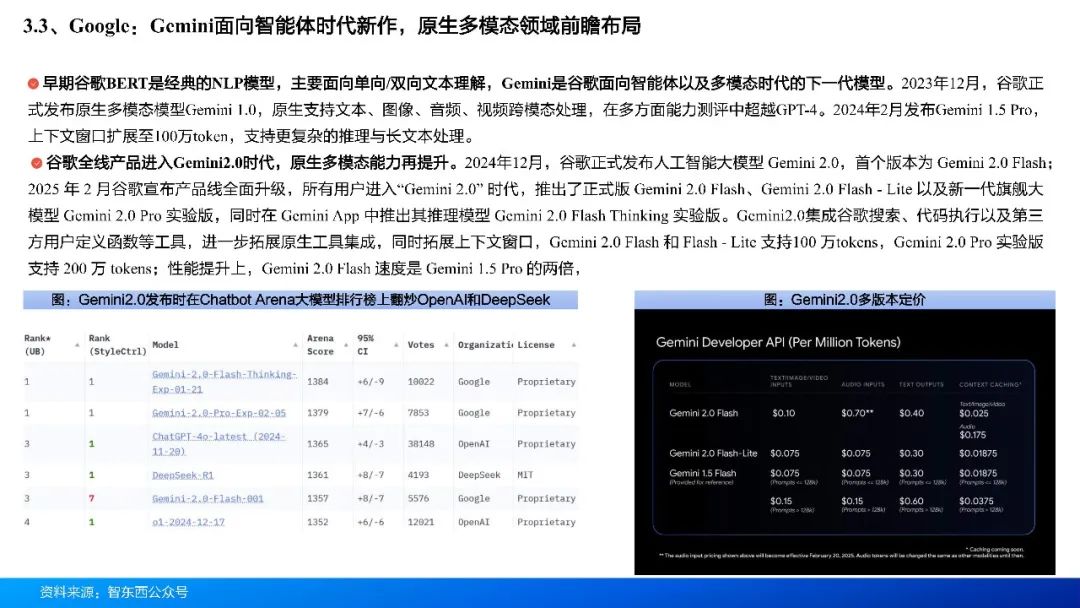Viewport: 1080px width, 608px height.
Task: Select Votes value 10022
Action: (x=421, y=381)
